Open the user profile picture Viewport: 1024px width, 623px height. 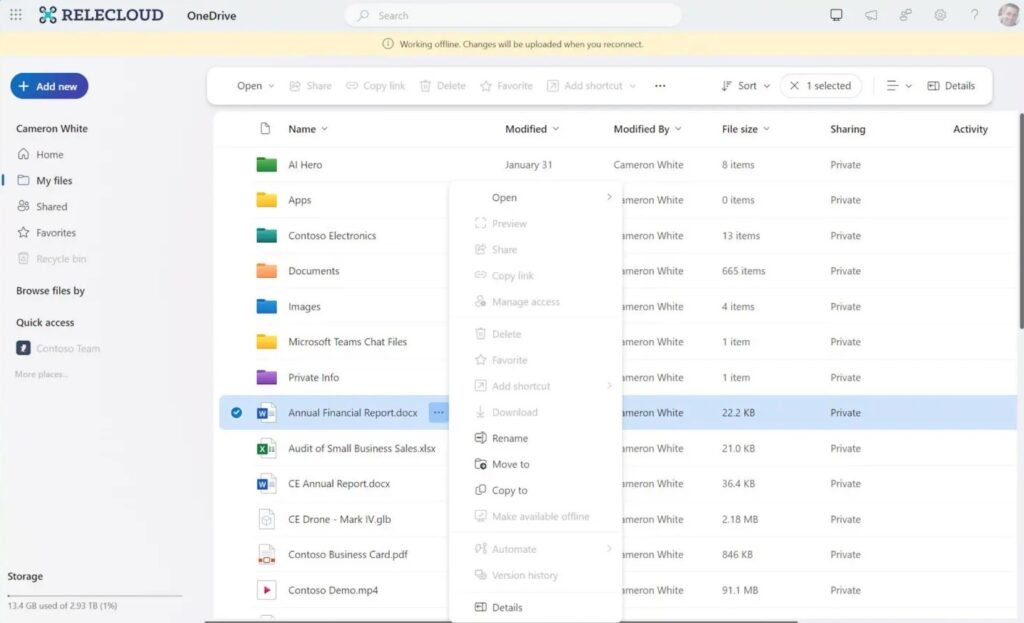point(1008,14)
